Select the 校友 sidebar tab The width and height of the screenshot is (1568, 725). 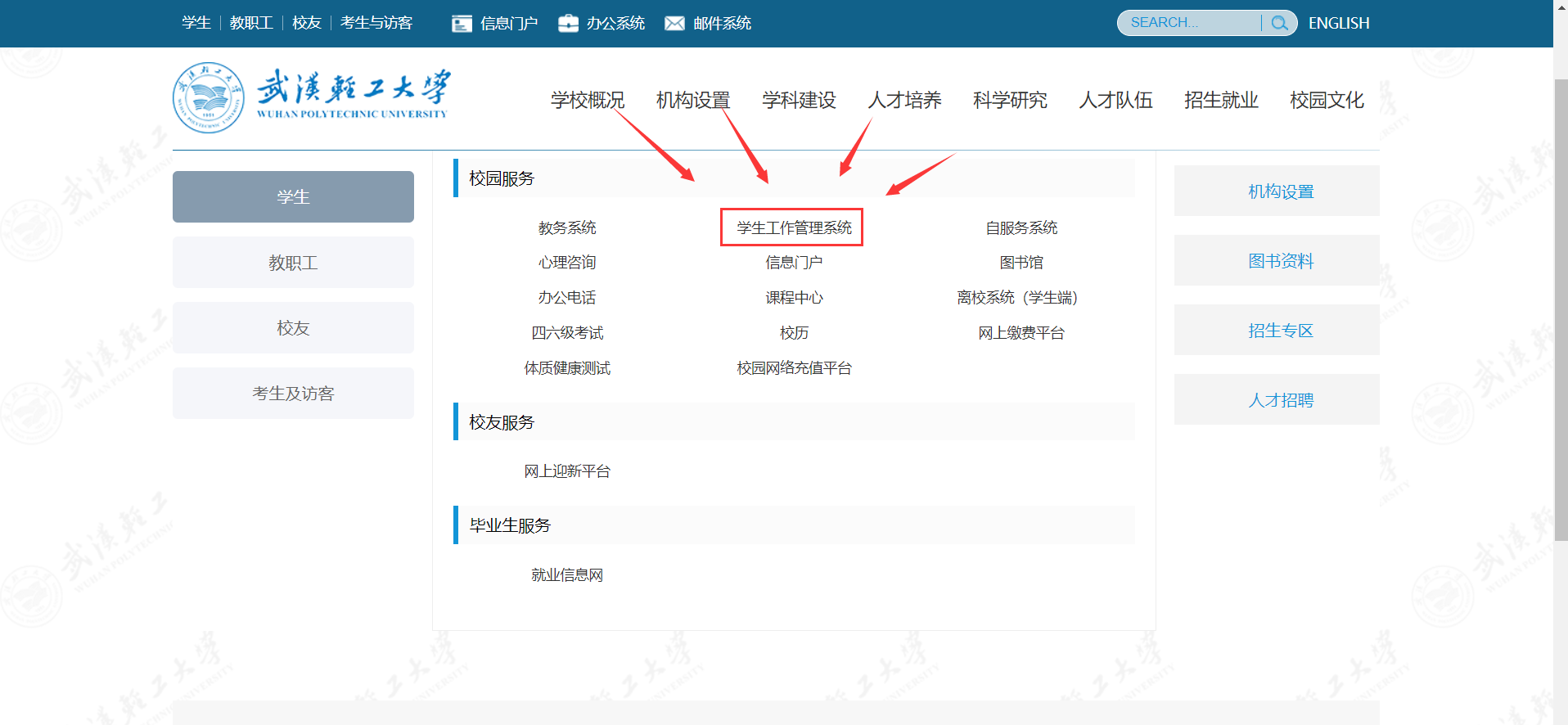tap(293, 327)
